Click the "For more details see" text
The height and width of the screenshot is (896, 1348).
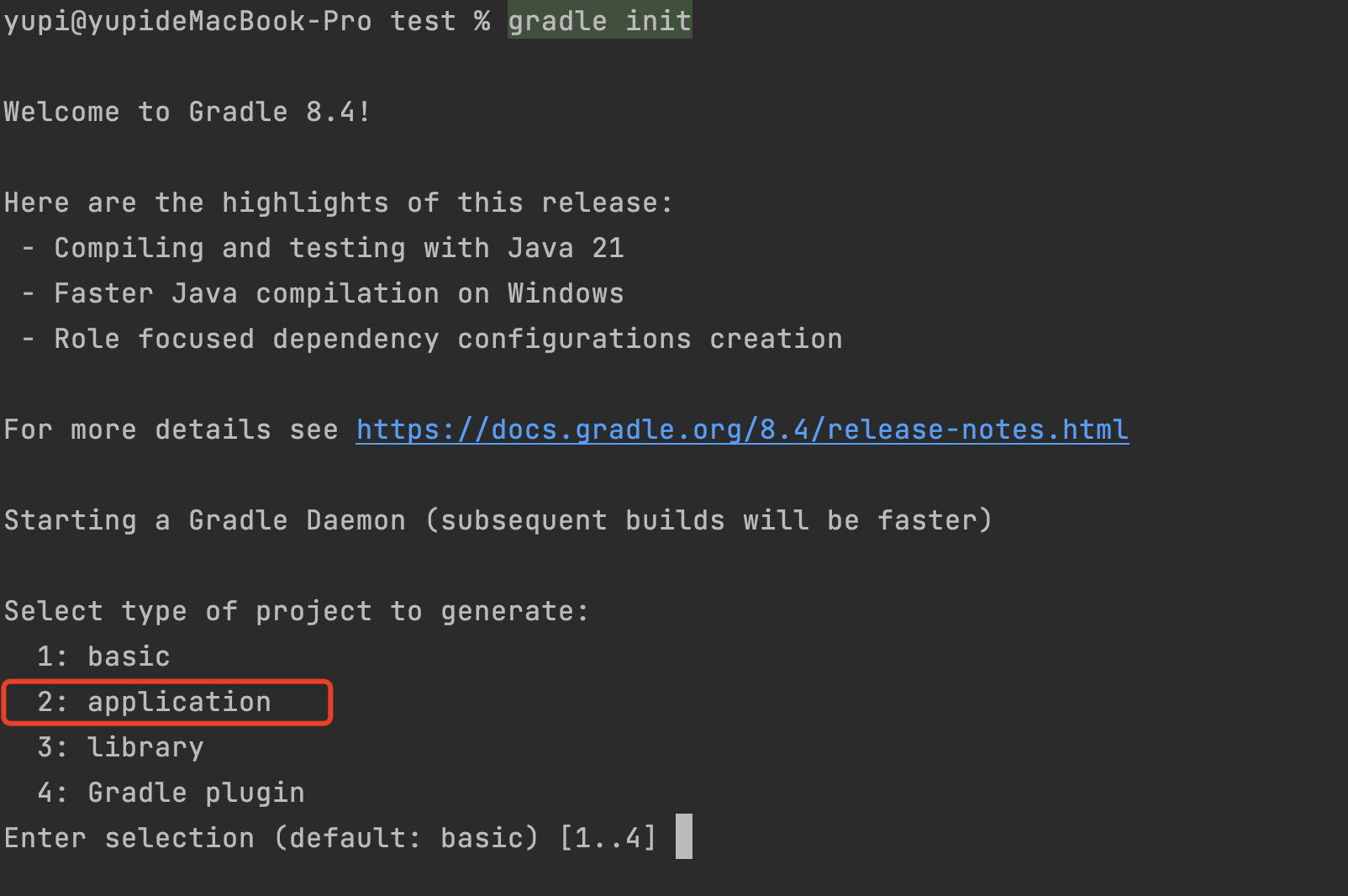[x=171, y=430]
